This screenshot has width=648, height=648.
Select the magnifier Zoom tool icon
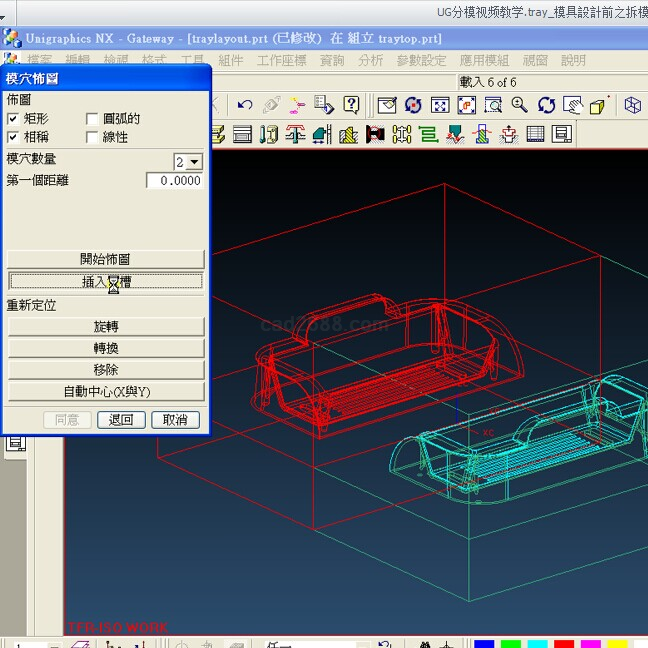click(519, 105)
